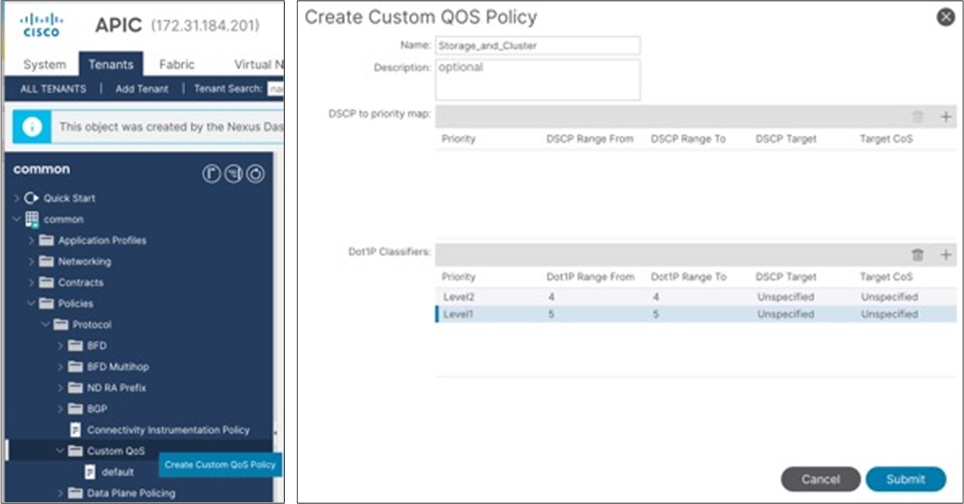The image size is (964, 504).
Task: Choose Create Custom QoS Policy menu entry
Action: (221, 465)
